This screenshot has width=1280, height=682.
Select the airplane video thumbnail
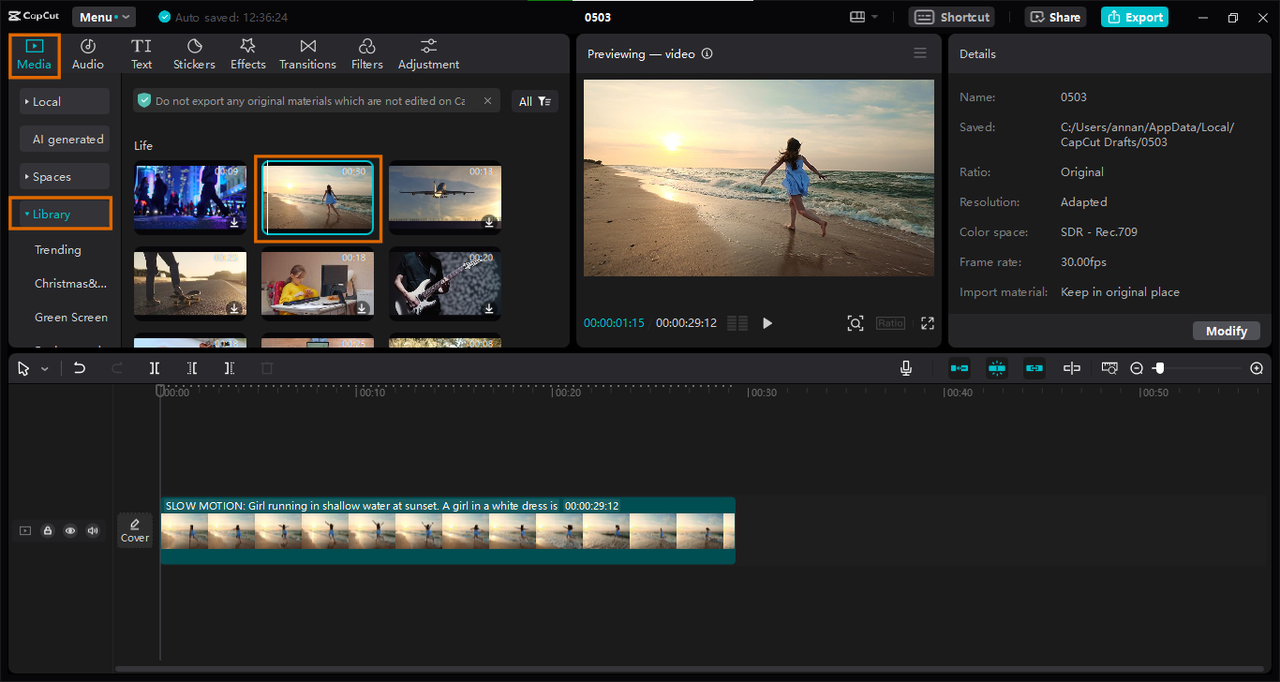pyautogui.click(x=445, y=197)
